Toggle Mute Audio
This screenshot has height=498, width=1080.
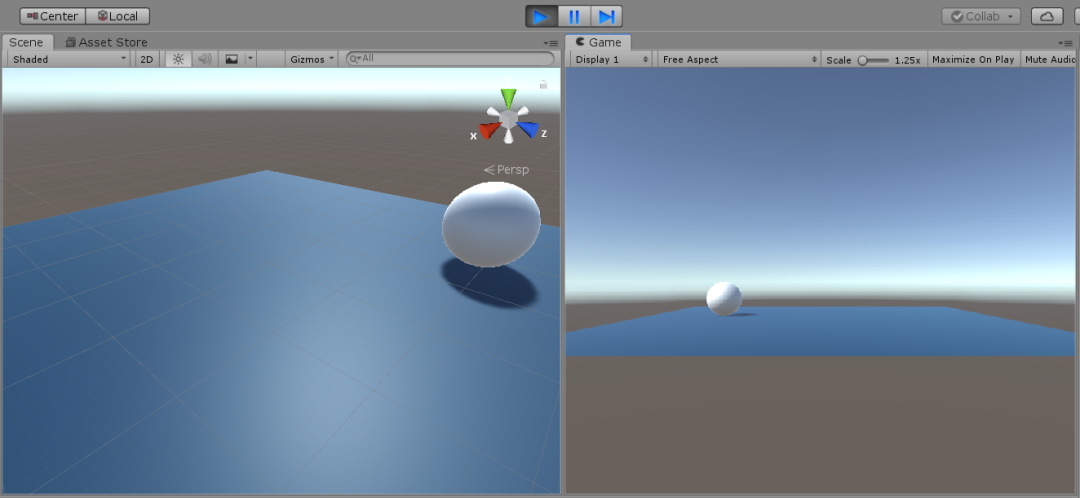[1050, 59]
